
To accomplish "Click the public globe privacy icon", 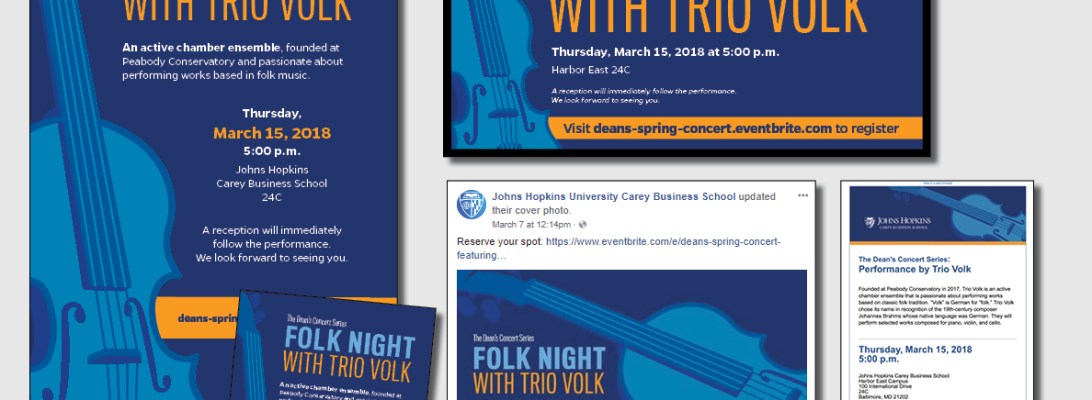I will [582, 224].
